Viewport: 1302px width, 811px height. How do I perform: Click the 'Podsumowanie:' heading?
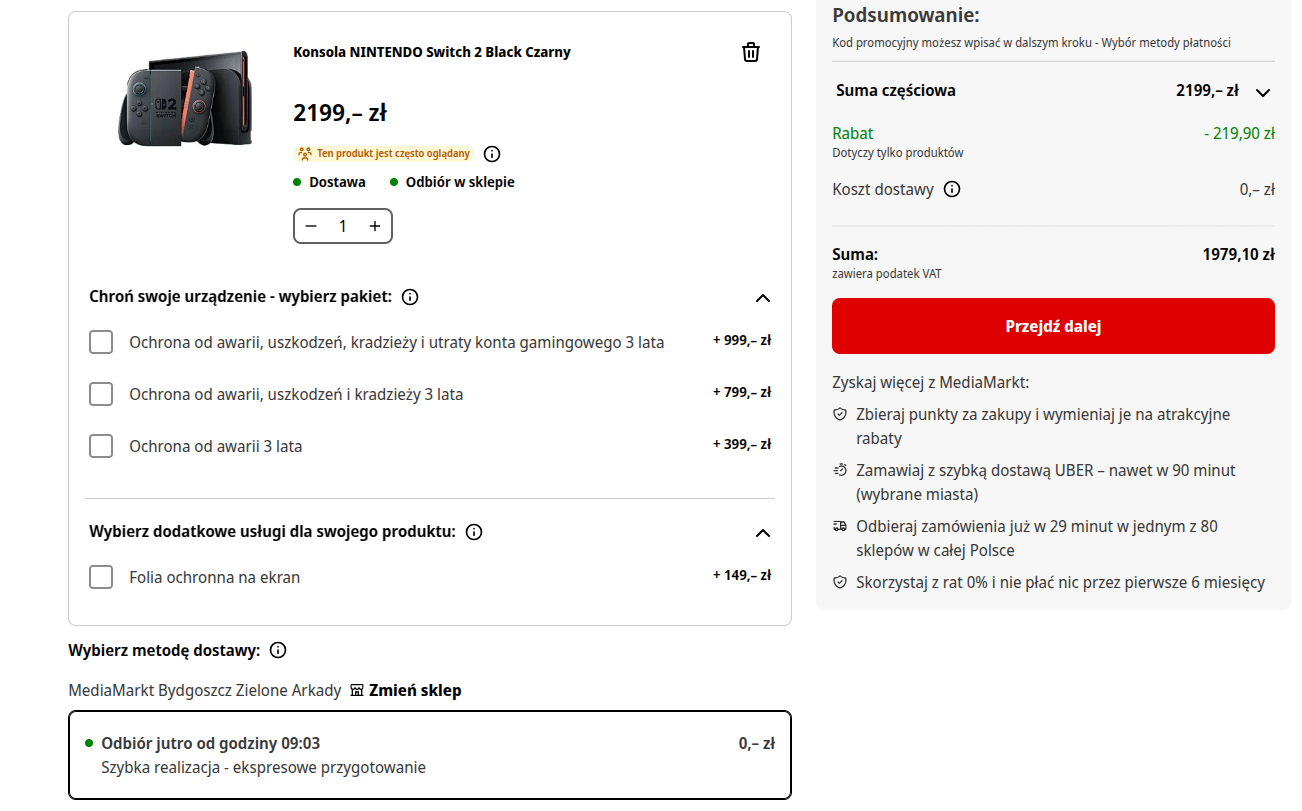(906, 15)
